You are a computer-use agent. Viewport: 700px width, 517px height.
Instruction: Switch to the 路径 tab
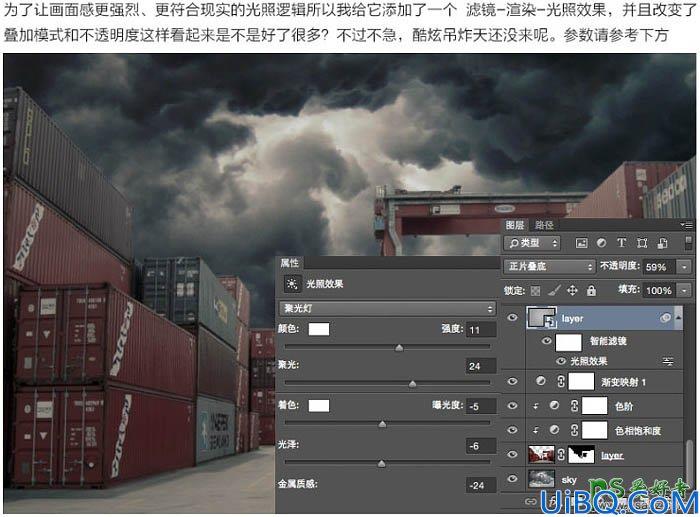[544, 225]
